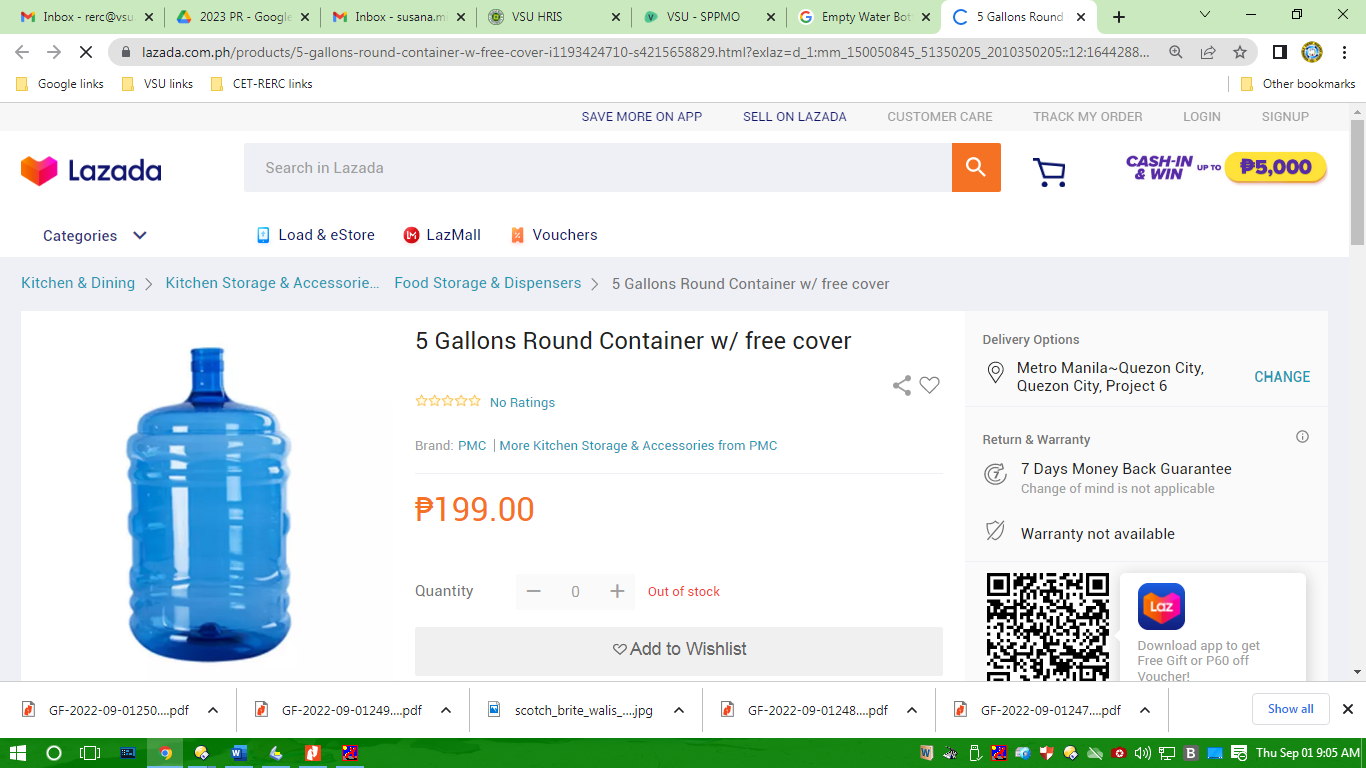Open Chrome tab search dropdown arrow
The height and width of the screenshot is (768, 1366).
(x=1205, y=16)
